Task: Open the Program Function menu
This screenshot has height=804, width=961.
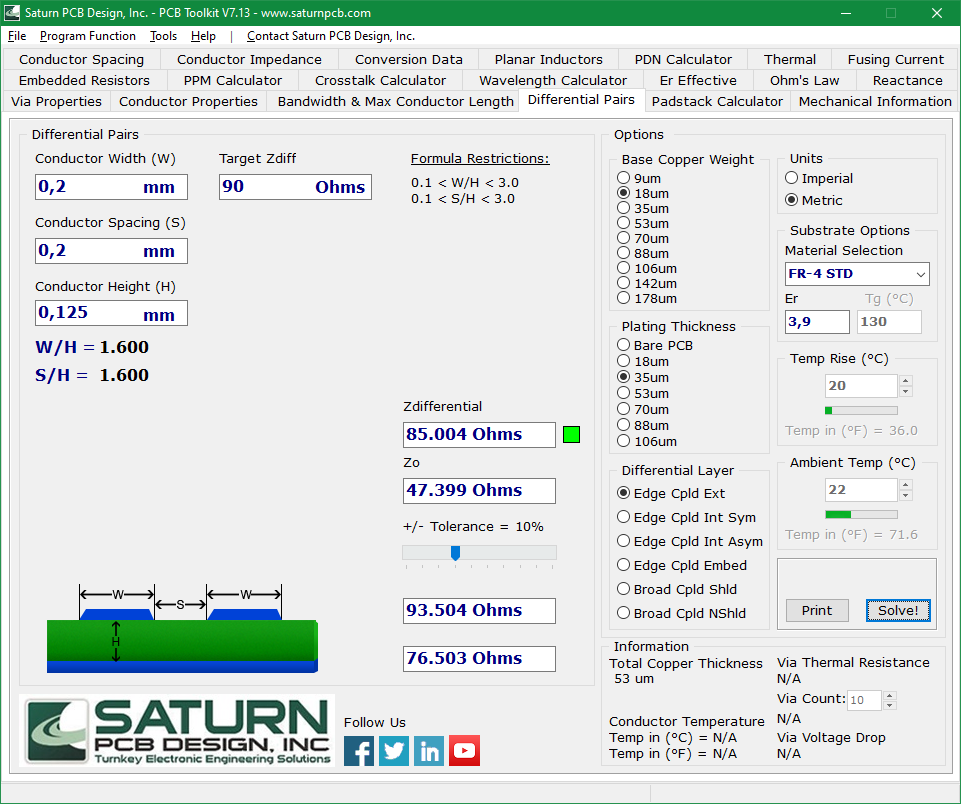Action: [88, 36]
